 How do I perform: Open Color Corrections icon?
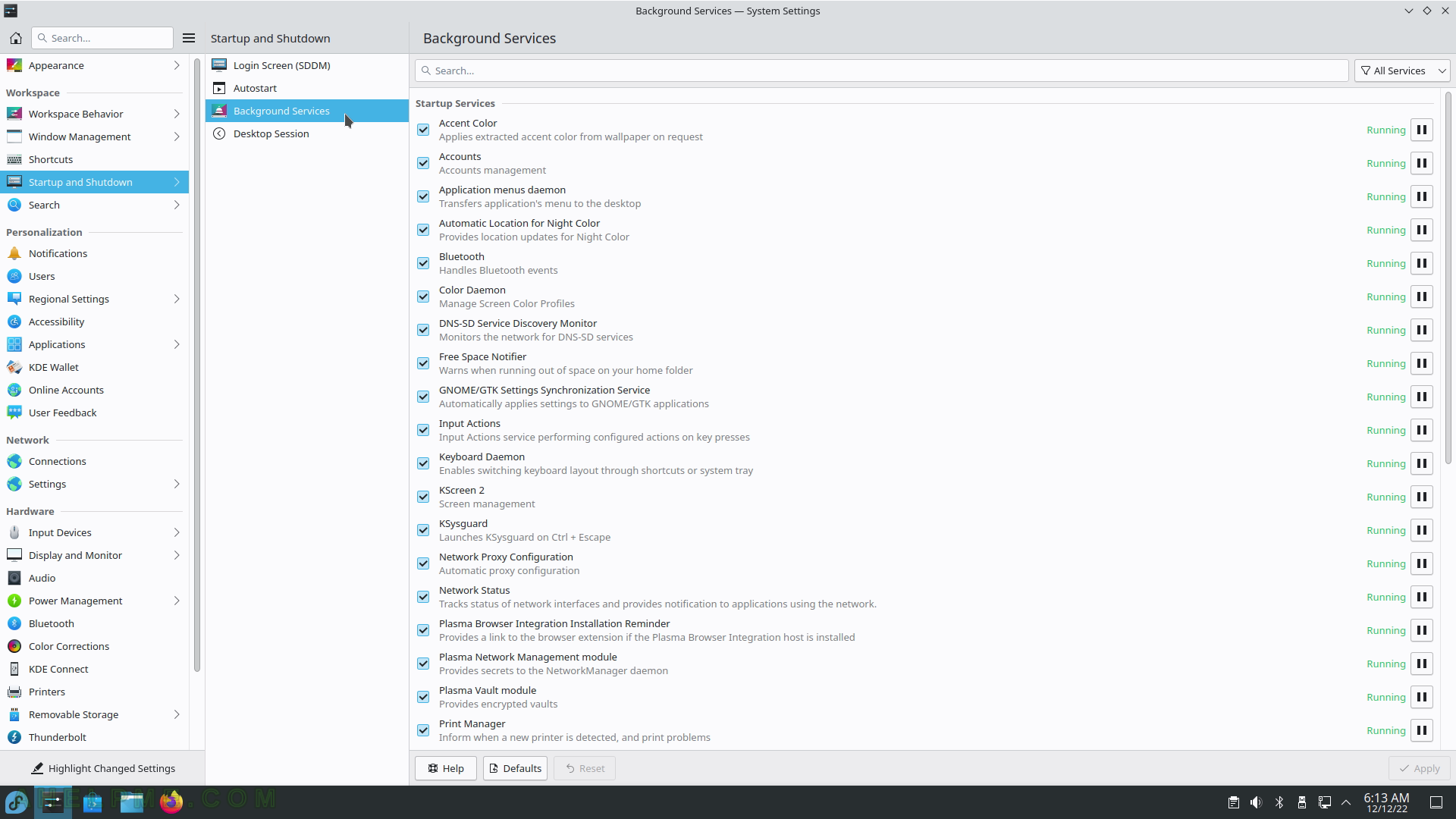point(14,646)
